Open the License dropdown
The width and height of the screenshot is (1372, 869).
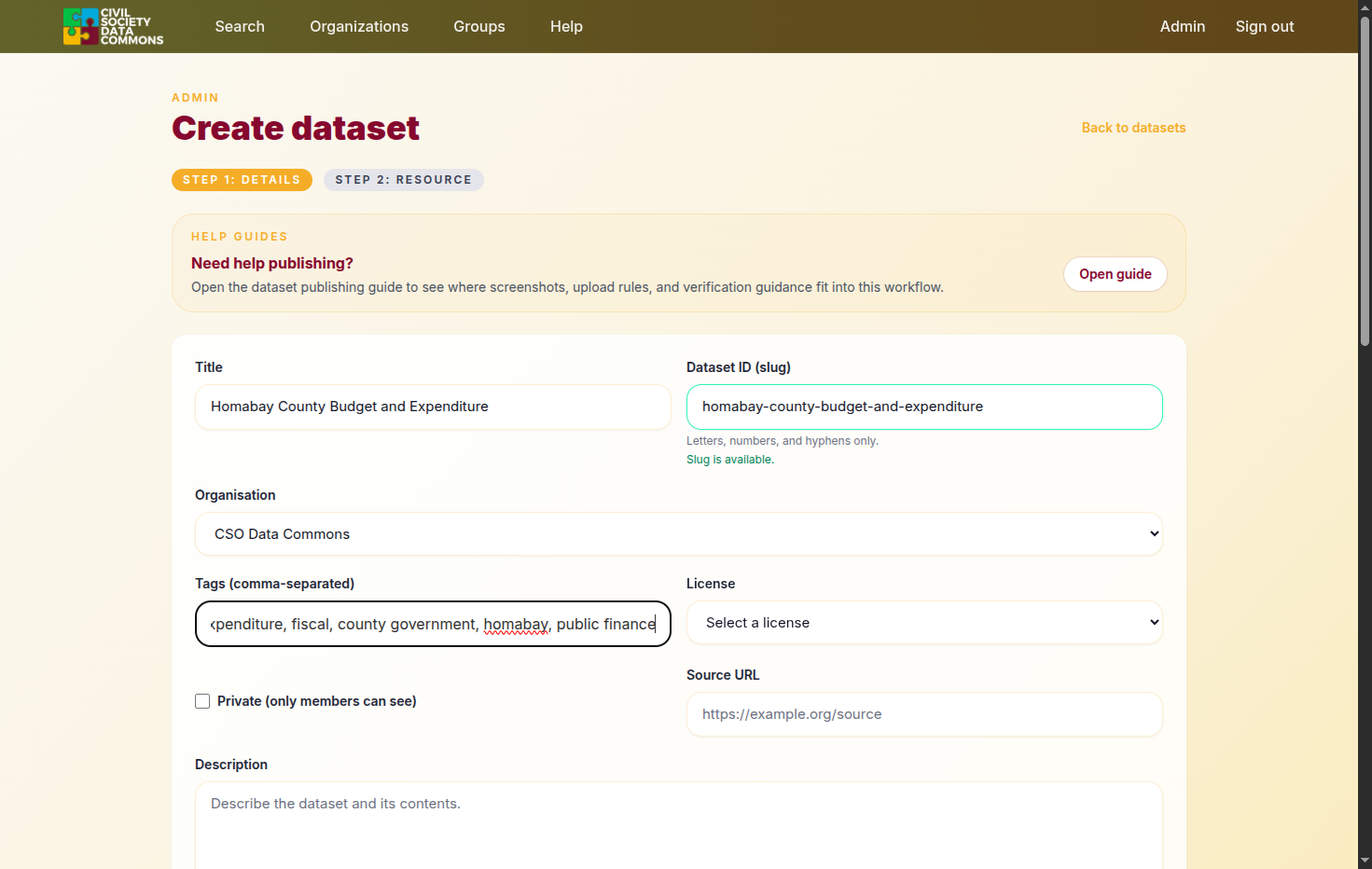[x=924, y=623]
